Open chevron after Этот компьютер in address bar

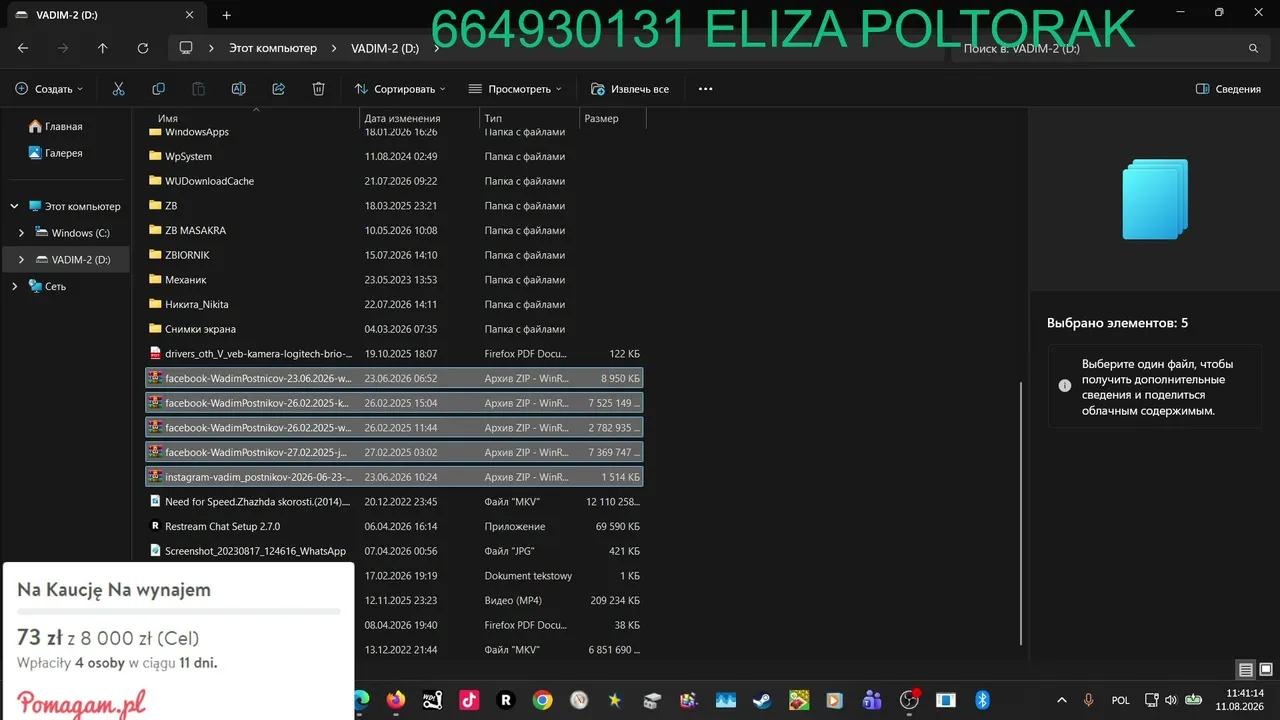(334, 48)
